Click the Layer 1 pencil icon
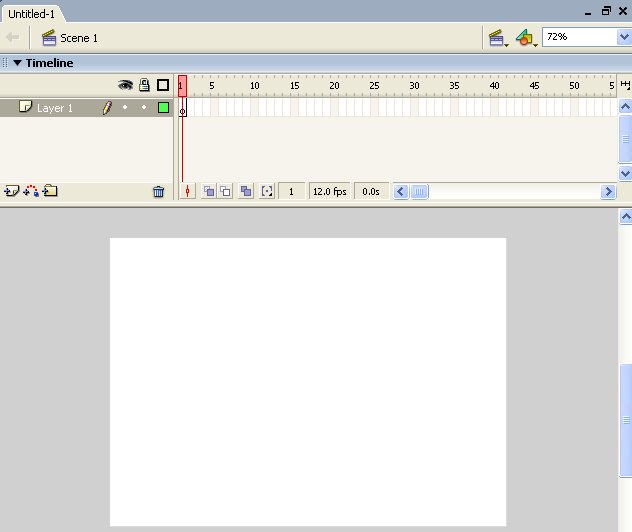Screen dimensions: 632x532 (107, 108)
